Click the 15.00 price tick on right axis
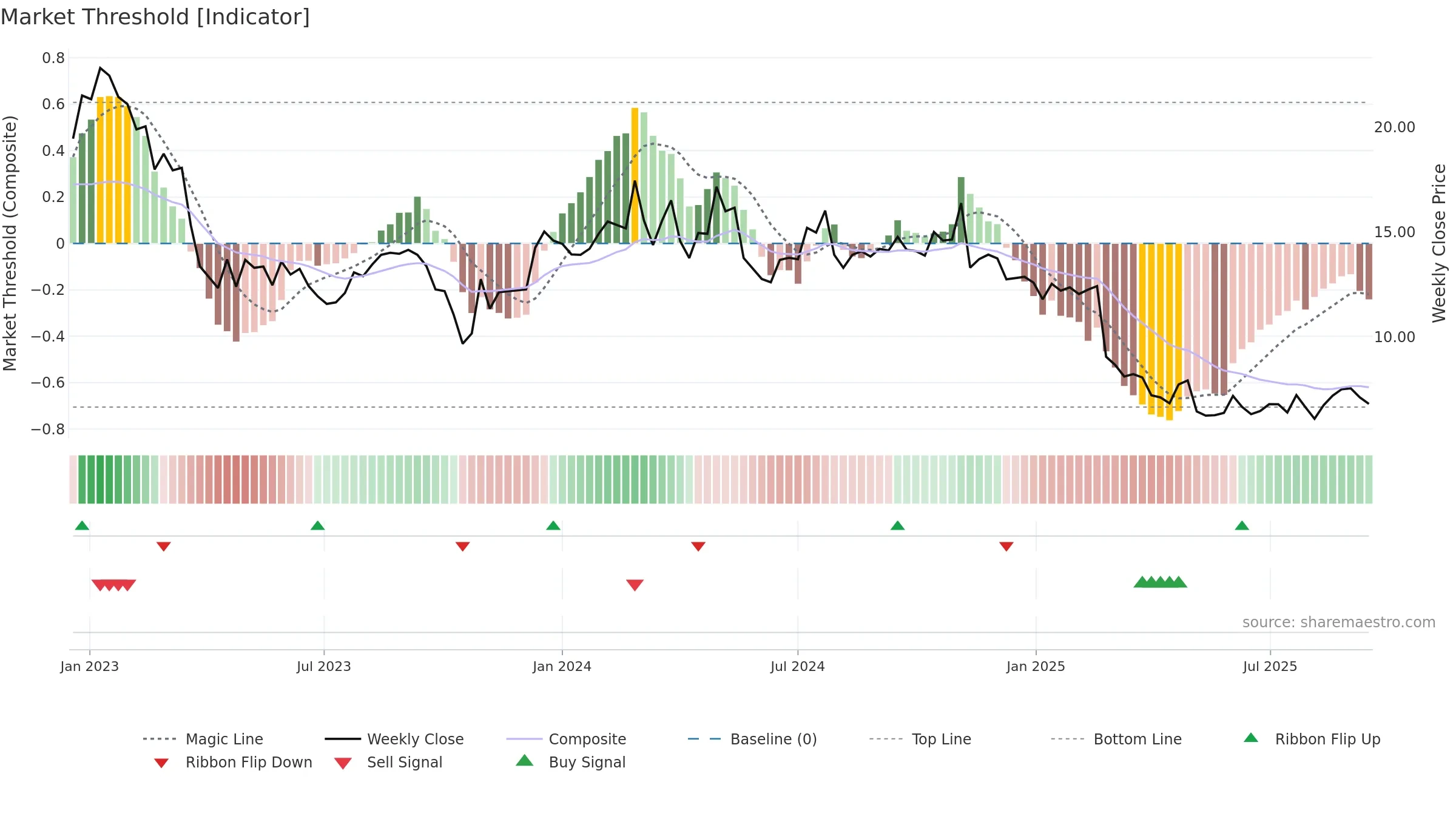 click(x=1395, y=232)
